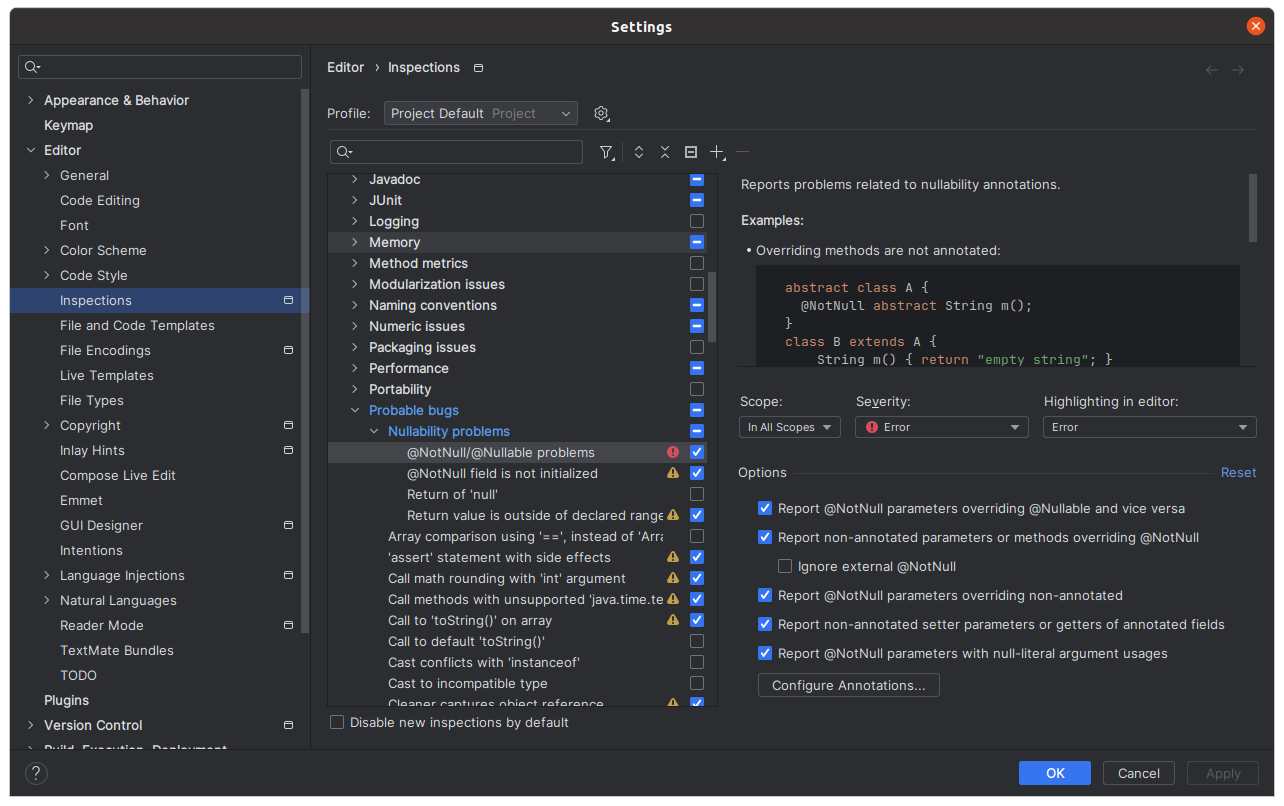Click the collapse all inspections icon
This screenshot has width=1284, height=806.
[664, 152]
